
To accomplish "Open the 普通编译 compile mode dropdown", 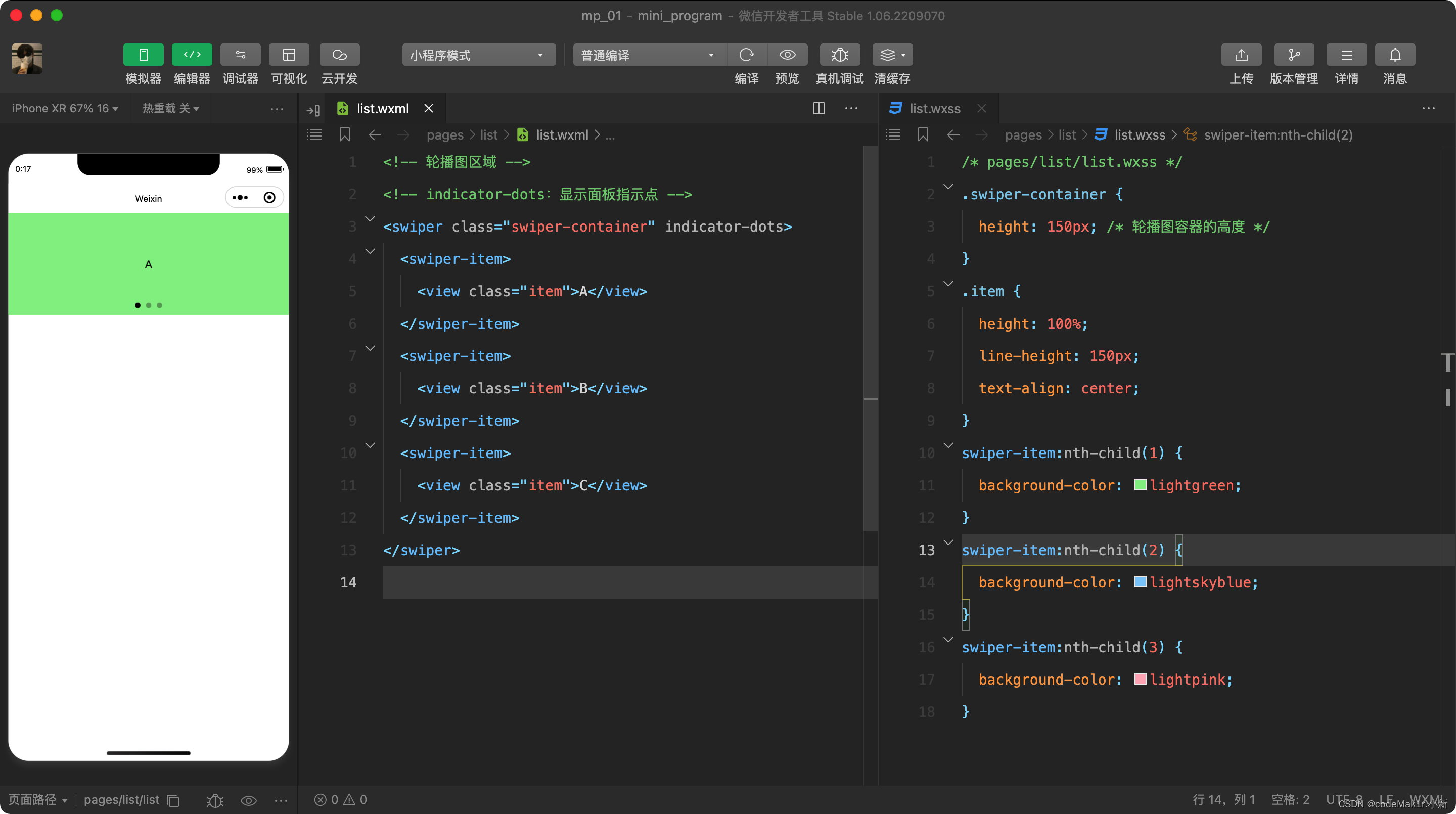I will pyautogui.click(x=650, y=55).
